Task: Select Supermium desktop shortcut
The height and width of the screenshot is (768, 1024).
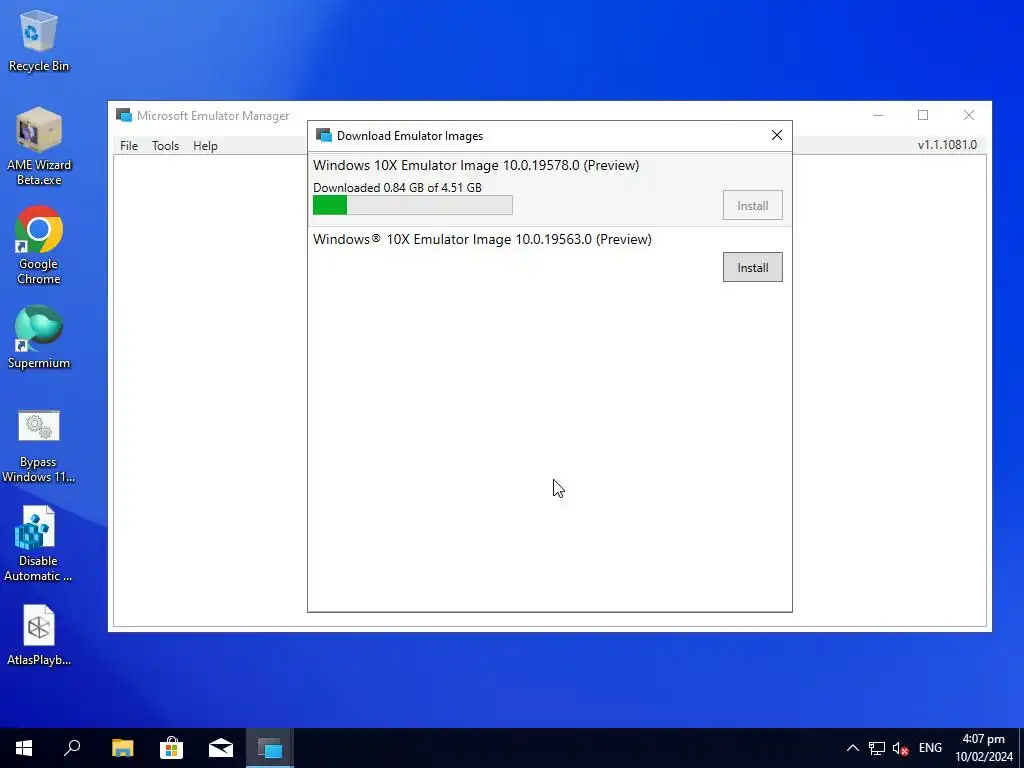Action: 39,338
